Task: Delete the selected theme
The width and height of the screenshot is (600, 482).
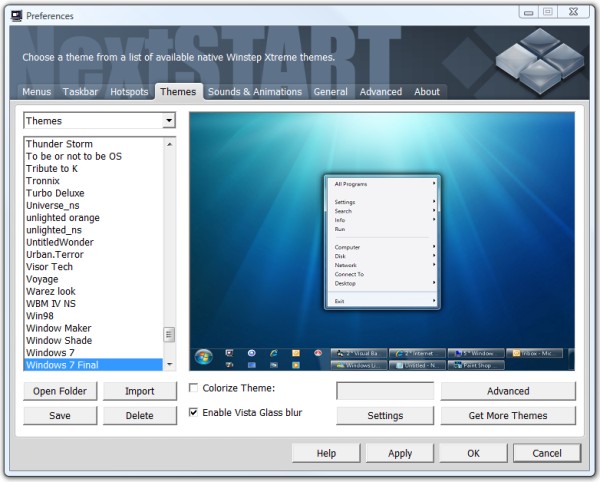Action: (x=140, y=415)
